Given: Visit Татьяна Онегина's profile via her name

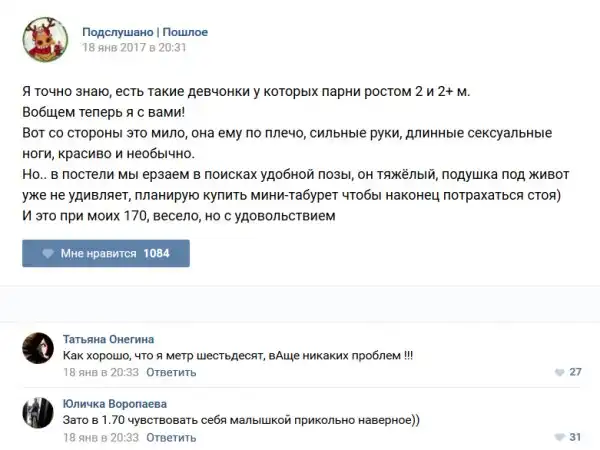Looking at the screenshot, I should click(108, 339).
